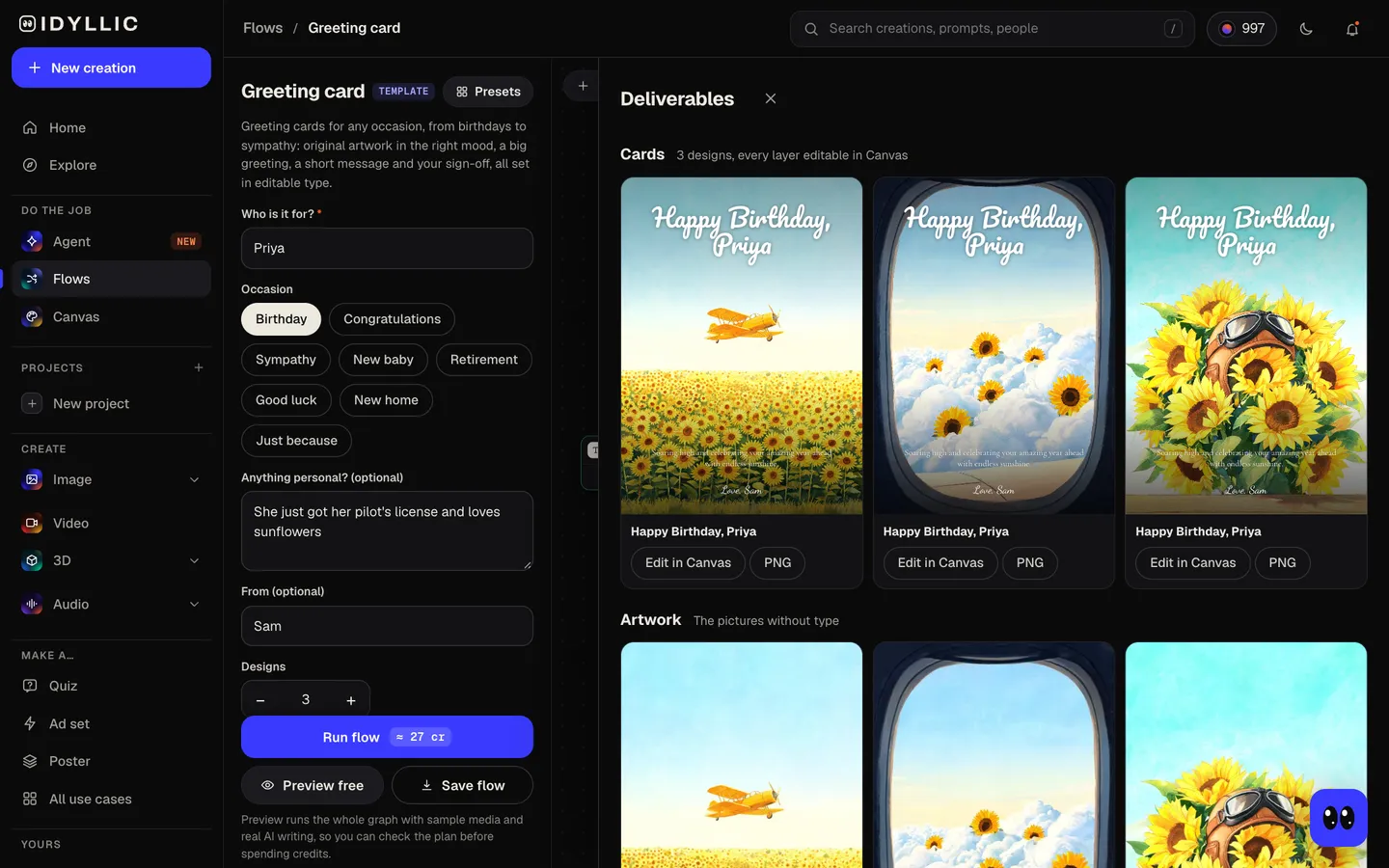This screenshot has height=868, width=1389.
Task: Start a New creation
Action: (111, 68)
